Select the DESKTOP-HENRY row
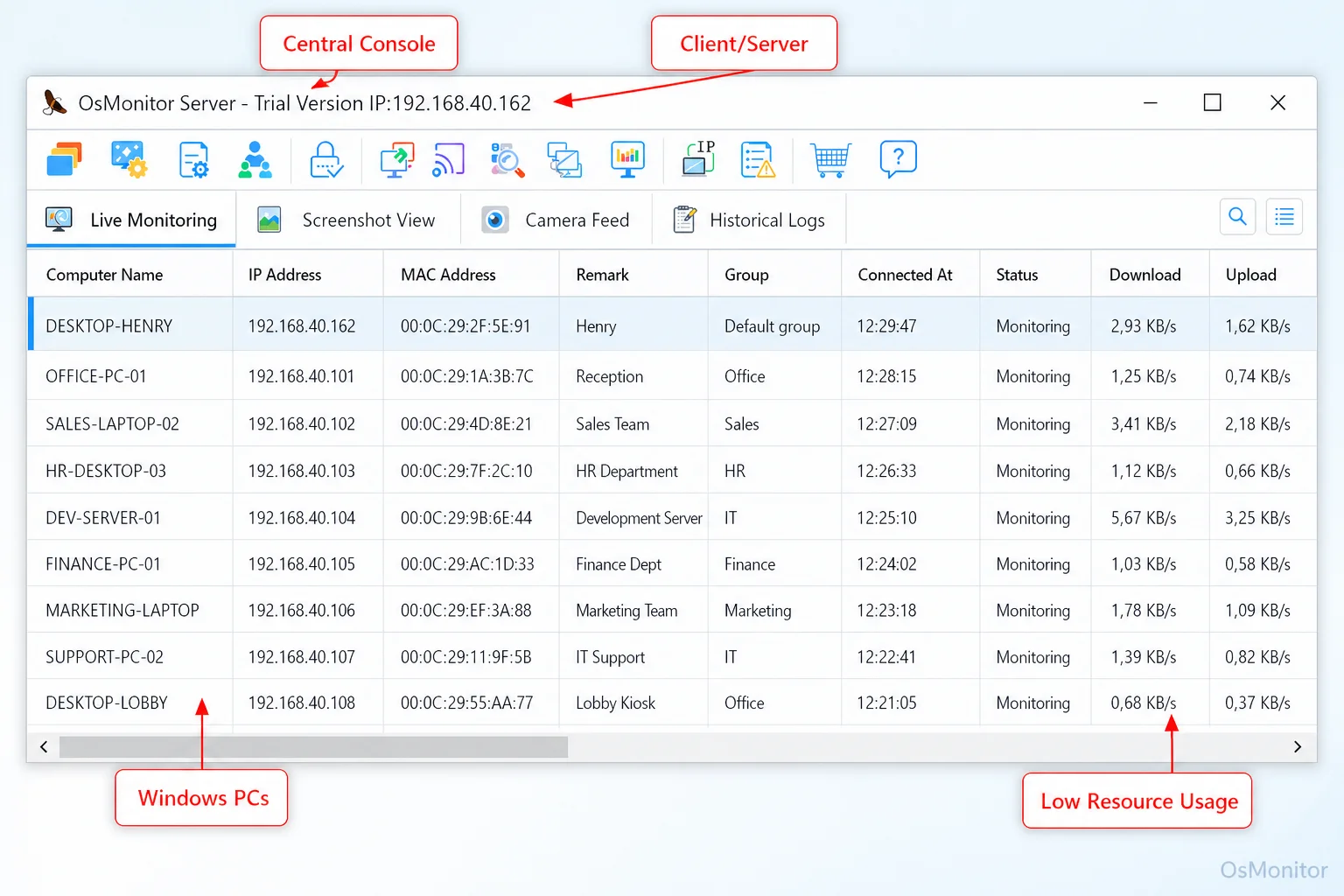Image resolution: width=1344 pixels, height=896 pixels. point(672,325)
